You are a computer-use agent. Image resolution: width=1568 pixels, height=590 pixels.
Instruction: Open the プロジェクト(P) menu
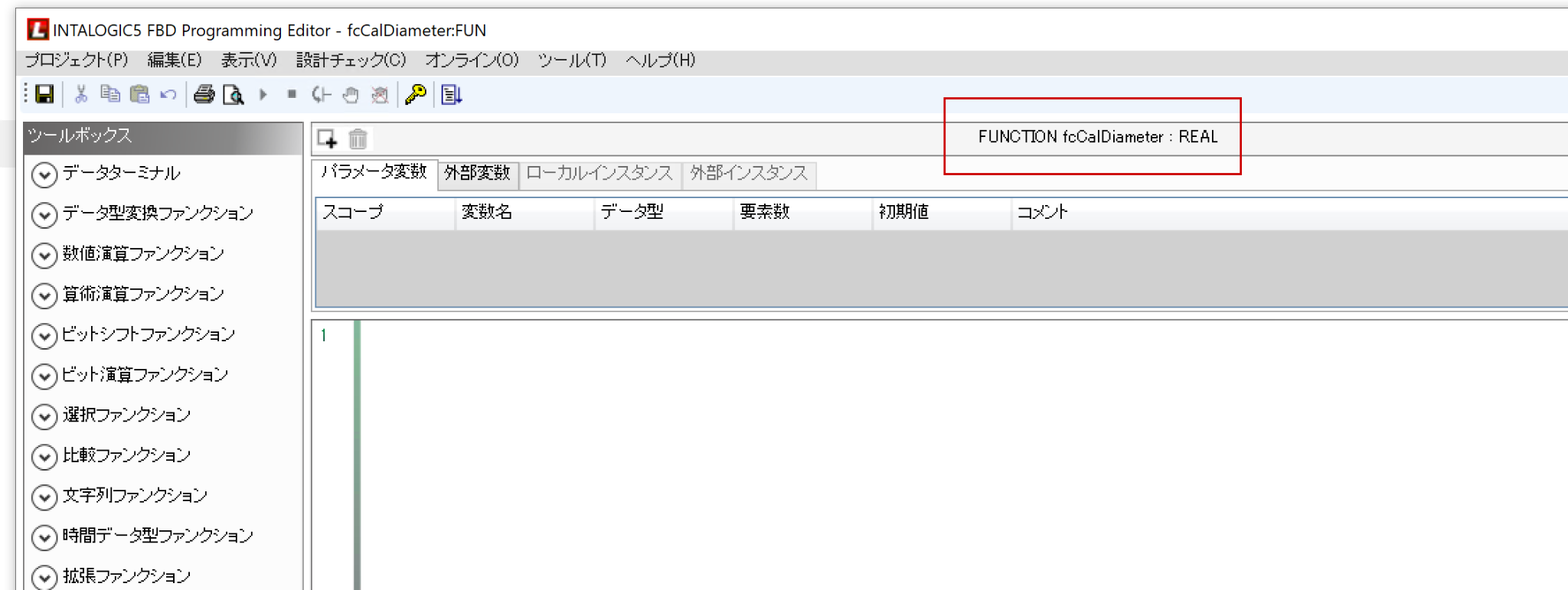77,60
